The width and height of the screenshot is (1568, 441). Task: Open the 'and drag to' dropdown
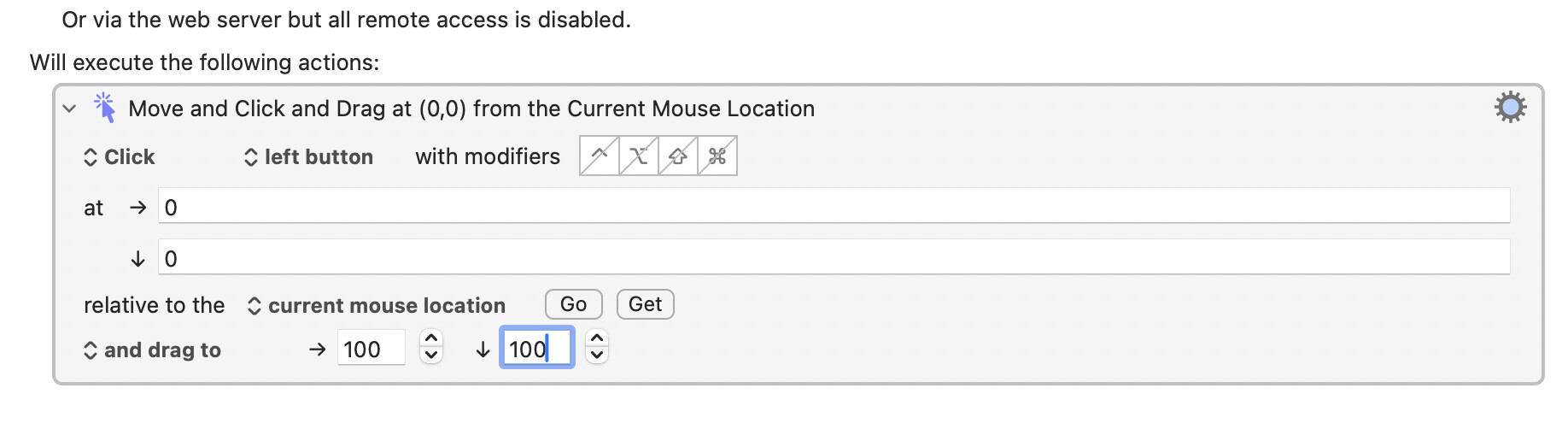tap(152, 350)
